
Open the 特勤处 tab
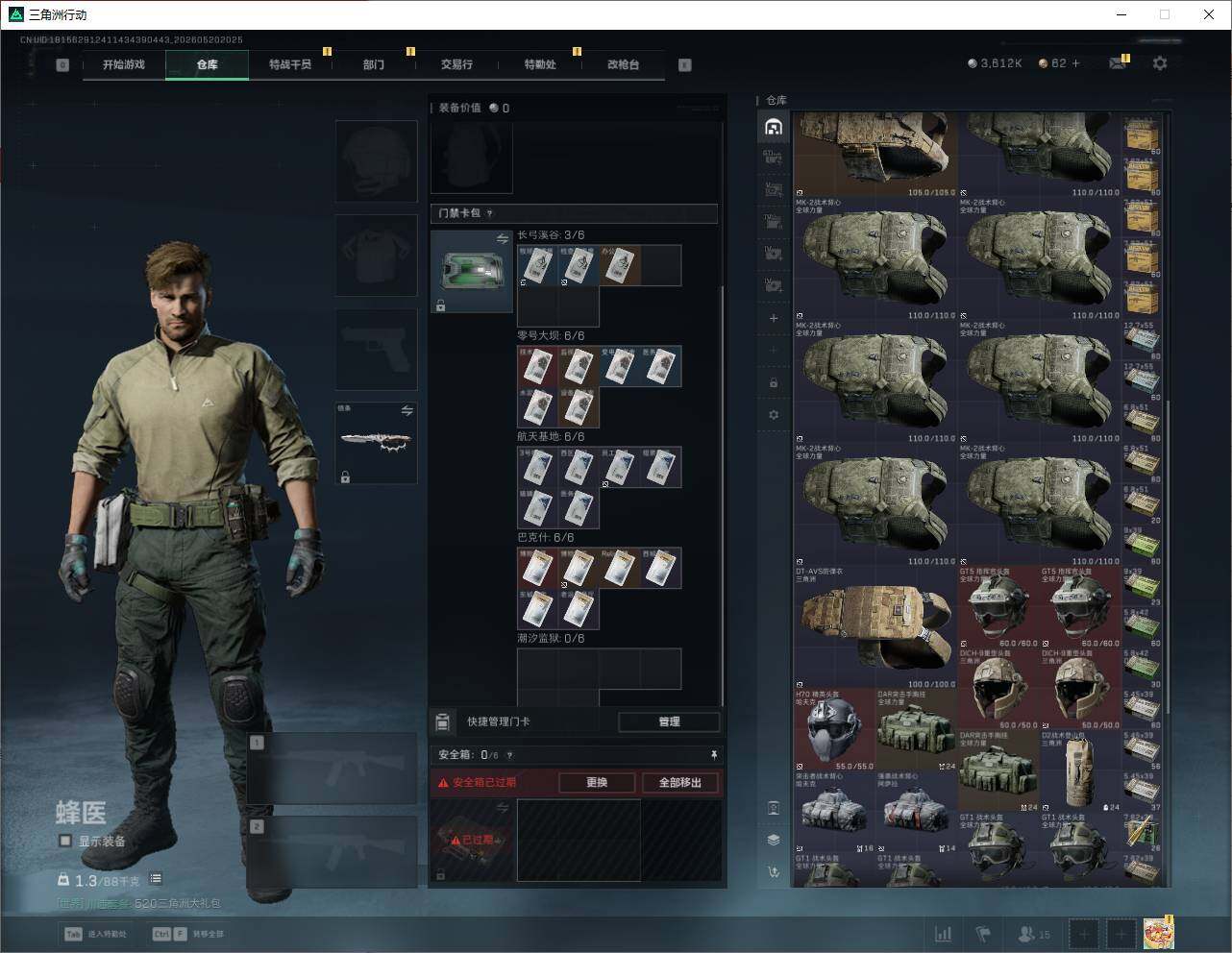540,64
